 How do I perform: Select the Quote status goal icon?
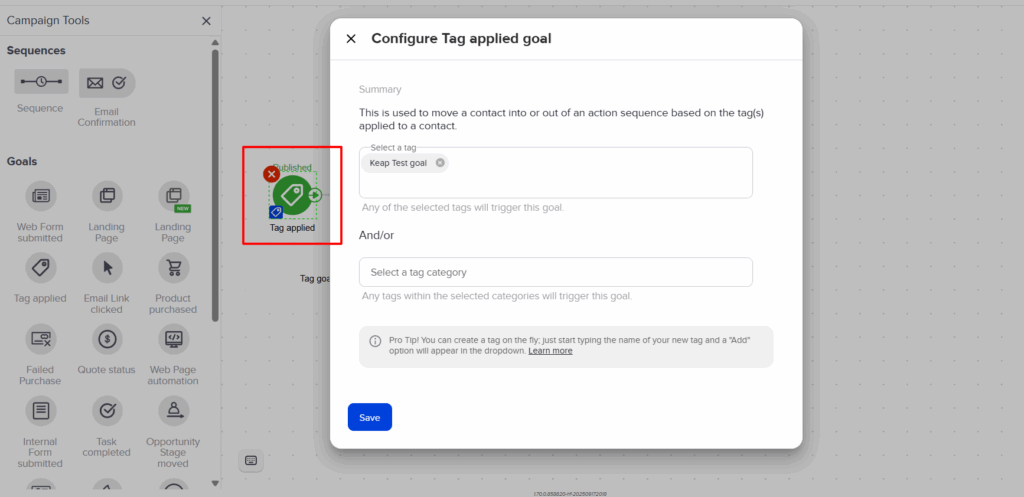coord(107,338)
